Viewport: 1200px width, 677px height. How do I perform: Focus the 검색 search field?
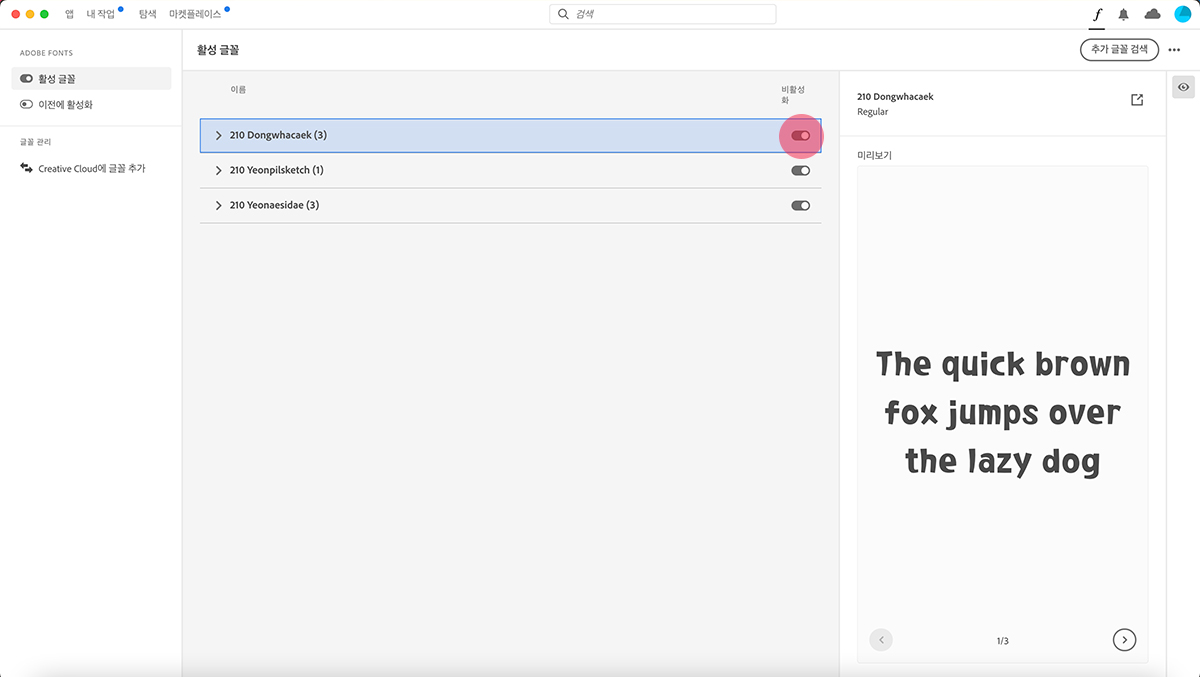point(663,14)
